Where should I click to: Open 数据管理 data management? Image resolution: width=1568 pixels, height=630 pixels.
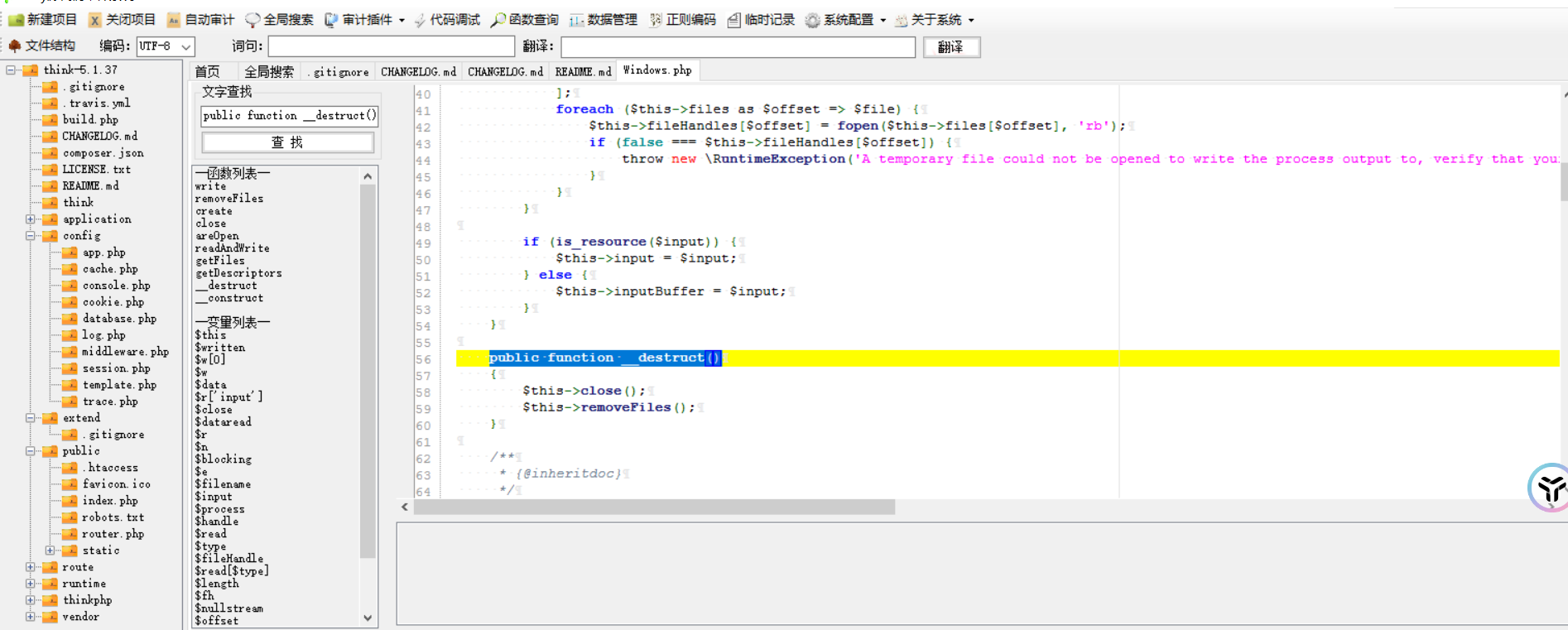[603, 20]
